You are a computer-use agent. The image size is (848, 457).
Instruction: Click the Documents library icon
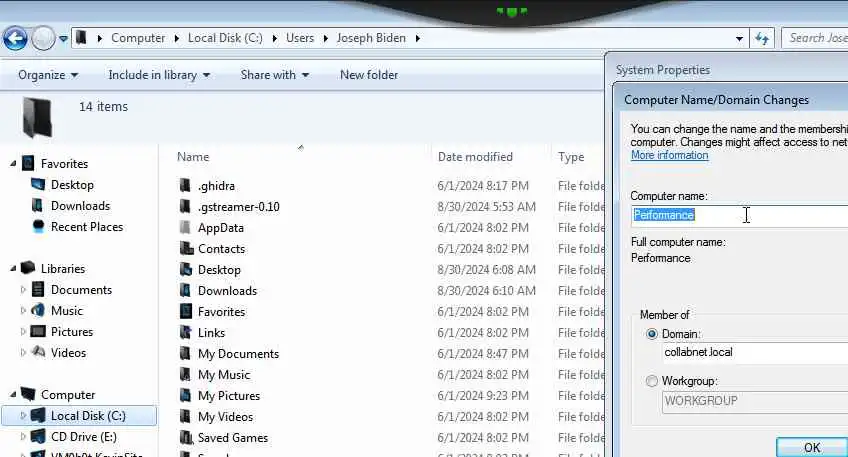tap(38, 289)
